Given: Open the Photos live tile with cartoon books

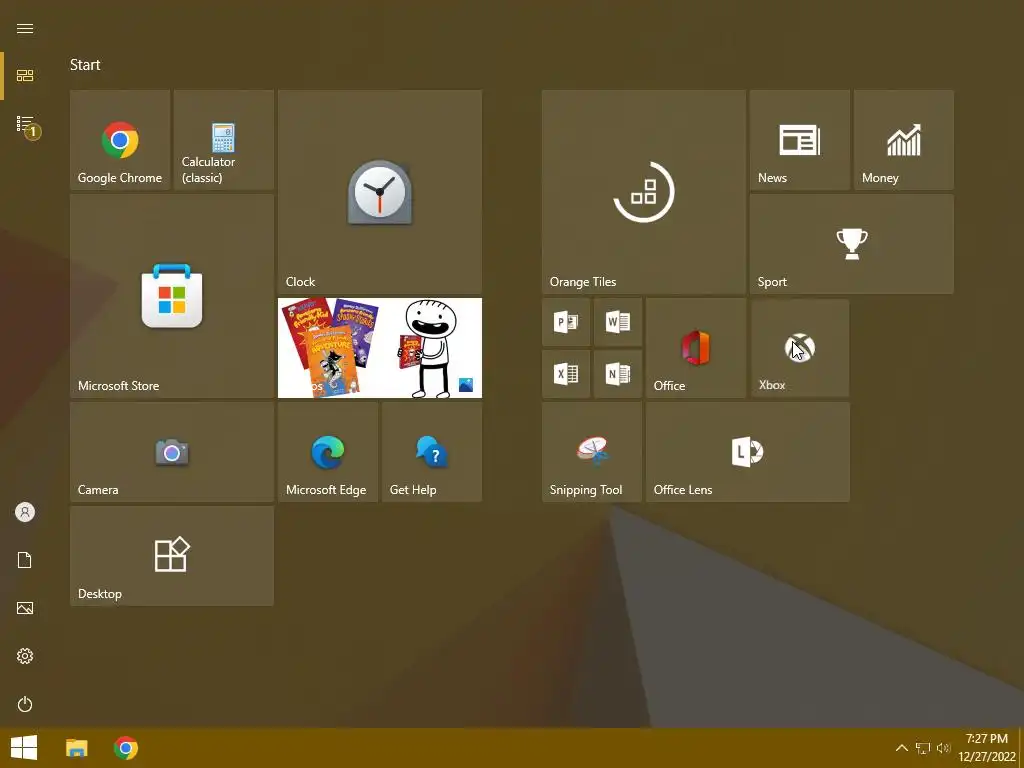Looking at the screenshot, I should tap(379, 348).
